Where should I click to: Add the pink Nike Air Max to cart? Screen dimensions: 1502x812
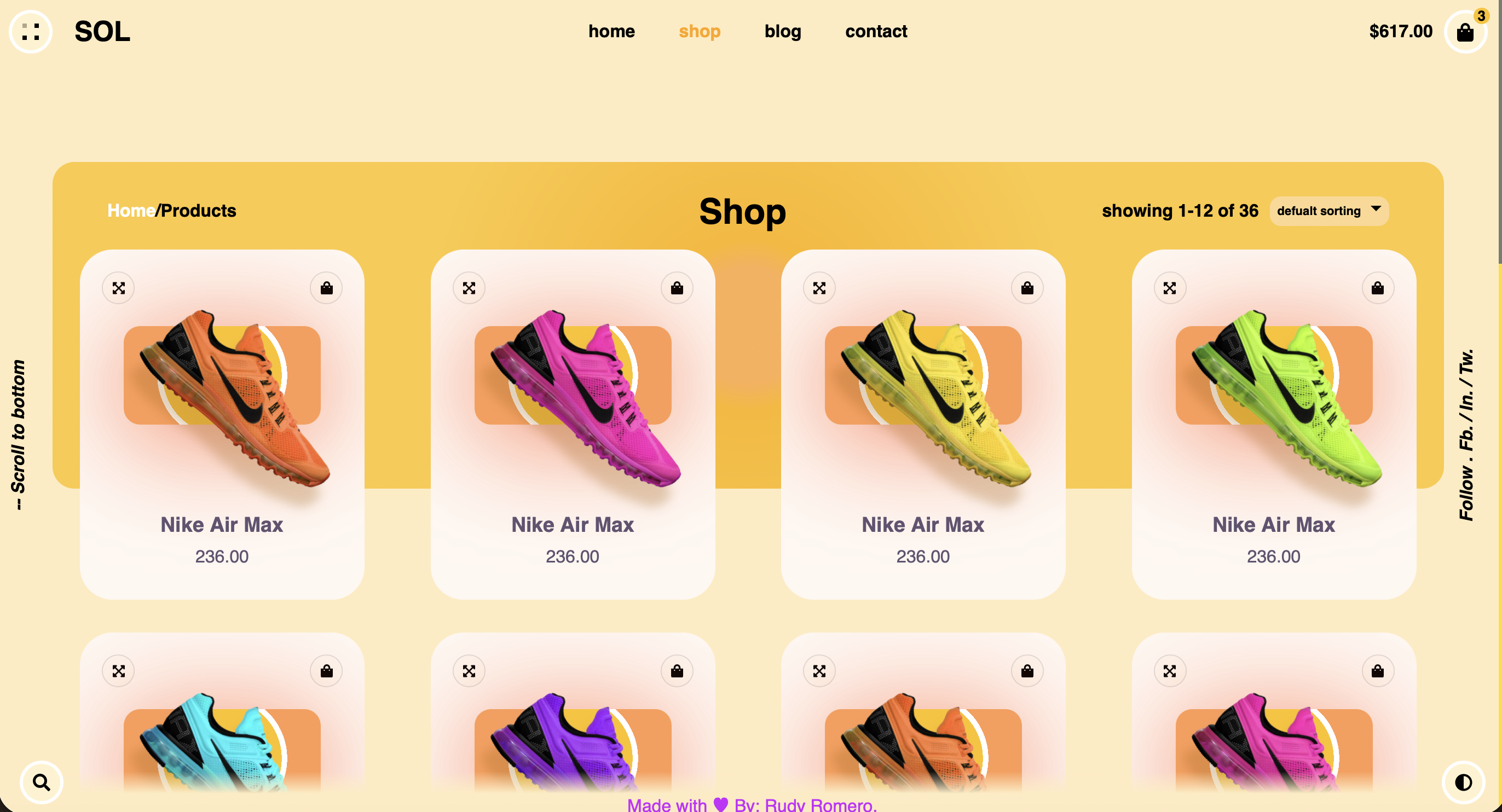click(x=677, y=288)
